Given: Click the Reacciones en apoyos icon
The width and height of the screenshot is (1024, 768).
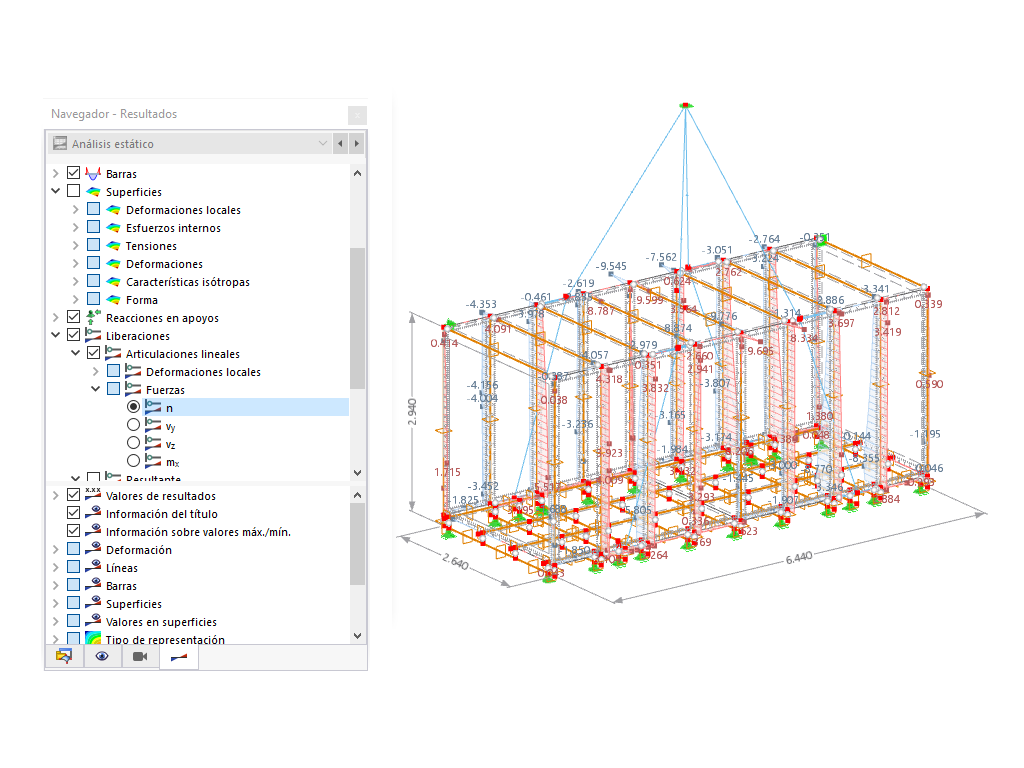Looking at the screenshot, I should coord(93,317).
